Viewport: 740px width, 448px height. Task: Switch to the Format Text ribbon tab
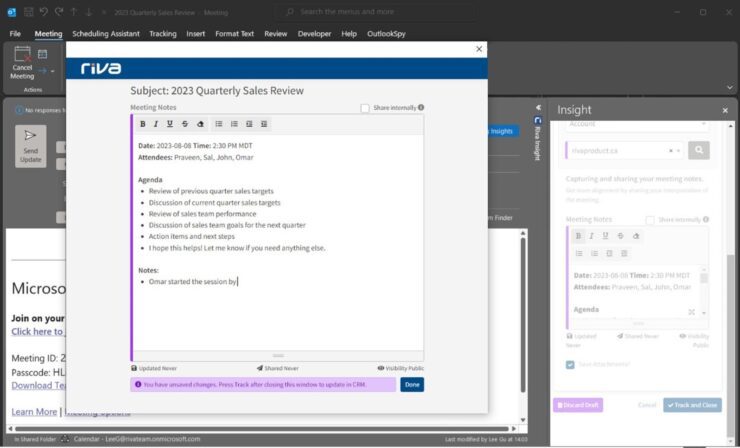point(234,34)
